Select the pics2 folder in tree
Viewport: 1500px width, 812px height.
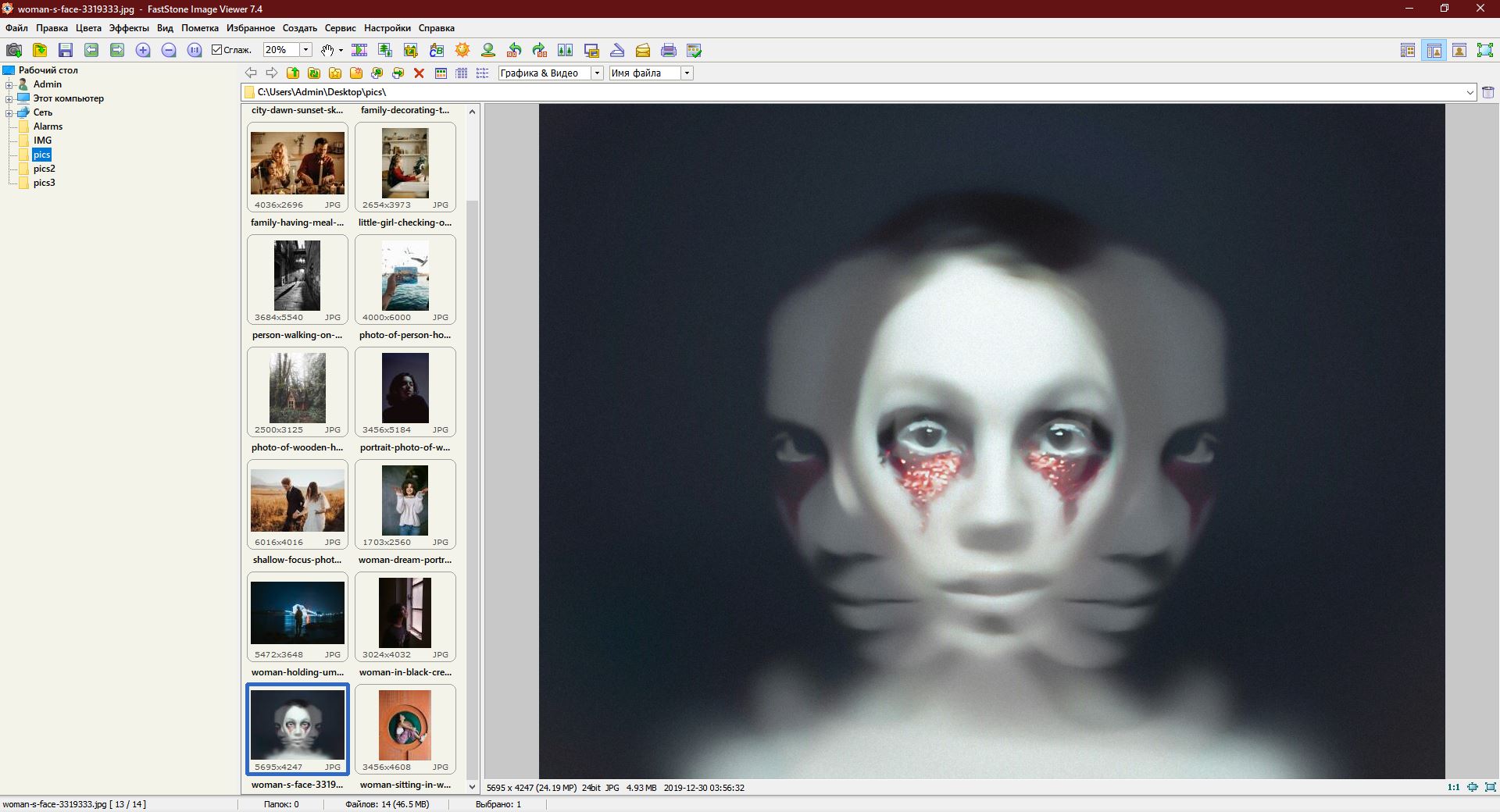pyautogui.click(x=45, y=169)
